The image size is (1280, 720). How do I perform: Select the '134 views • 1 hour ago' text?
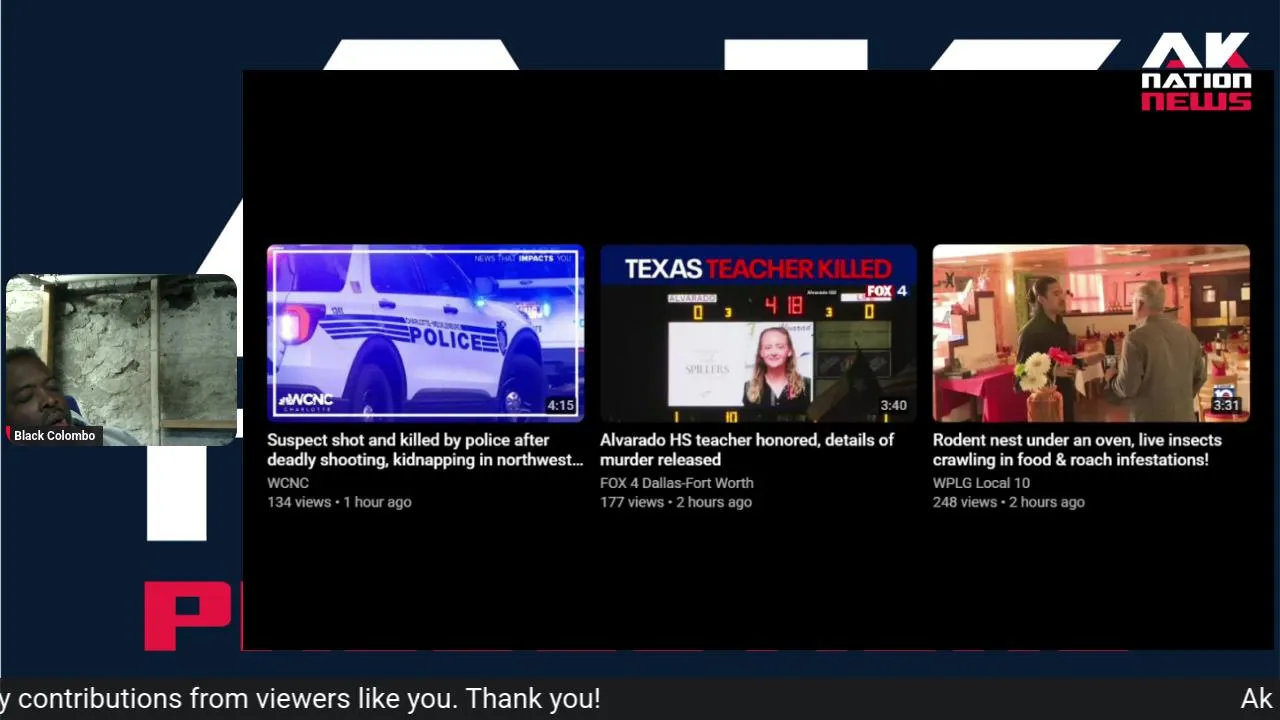pos(339,502)
